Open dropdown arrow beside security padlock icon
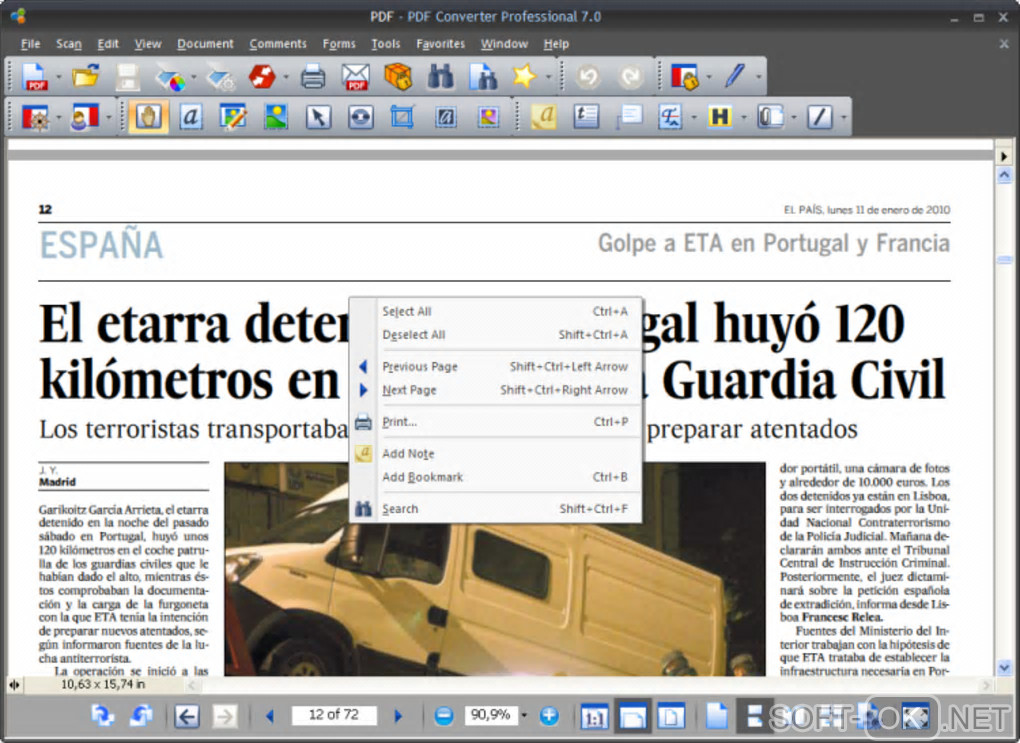 coord(709,77)
